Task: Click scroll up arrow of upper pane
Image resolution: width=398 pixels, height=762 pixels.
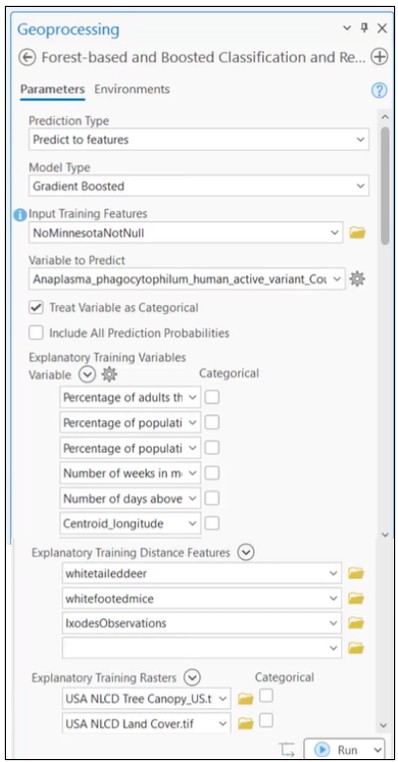Action: [385, 118]
